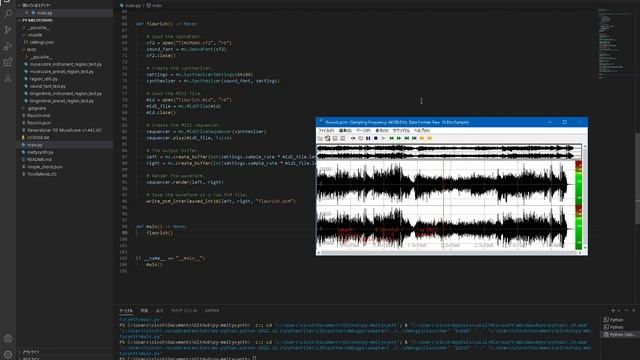This screenshot has height=360, width=640.
Task: Open the Run and Debug view
Action: [x=8, y=46]
